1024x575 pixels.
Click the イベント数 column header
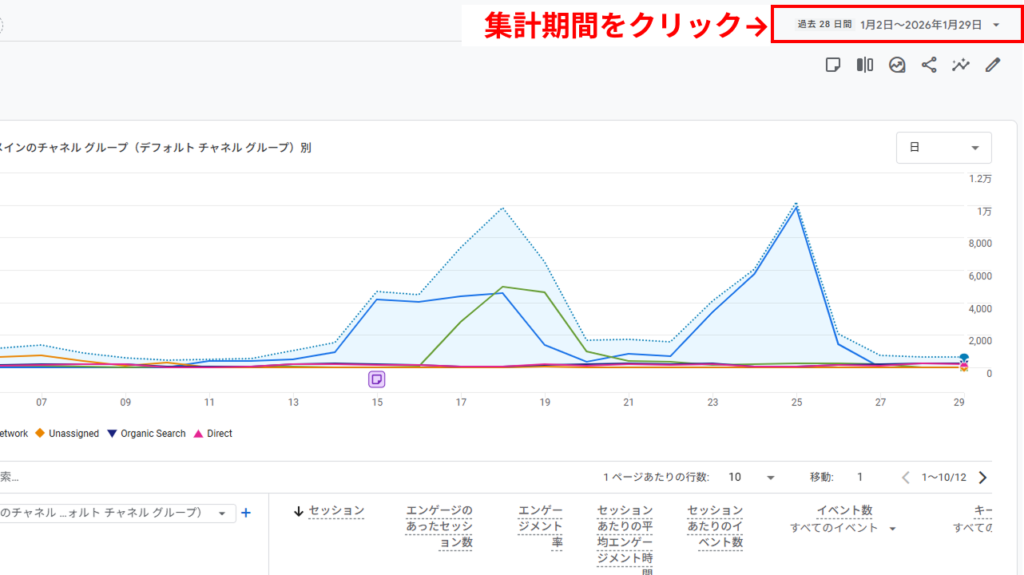(x=844, y=510)
